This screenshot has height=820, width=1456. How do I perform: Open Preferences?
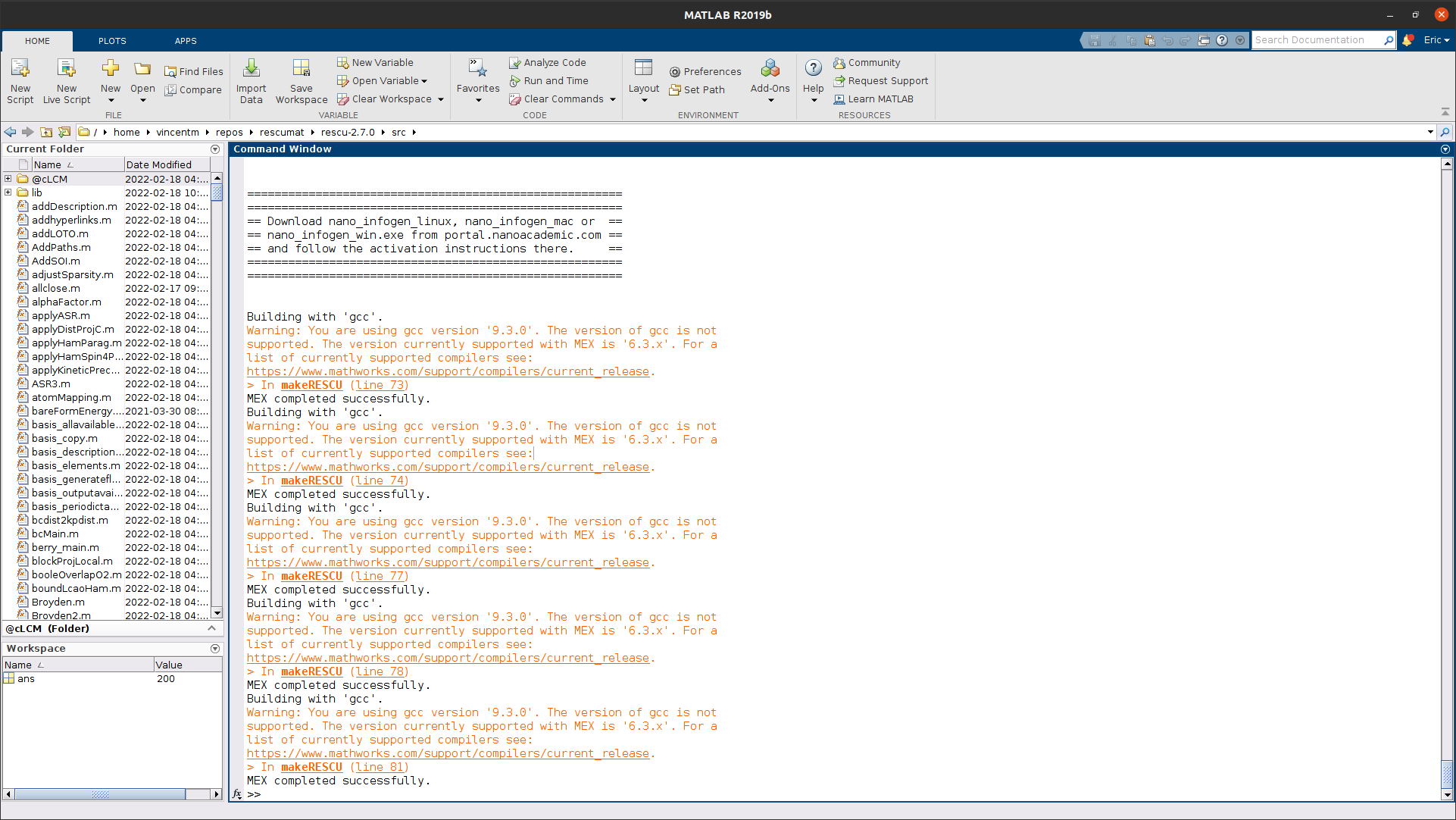[705, 71]
